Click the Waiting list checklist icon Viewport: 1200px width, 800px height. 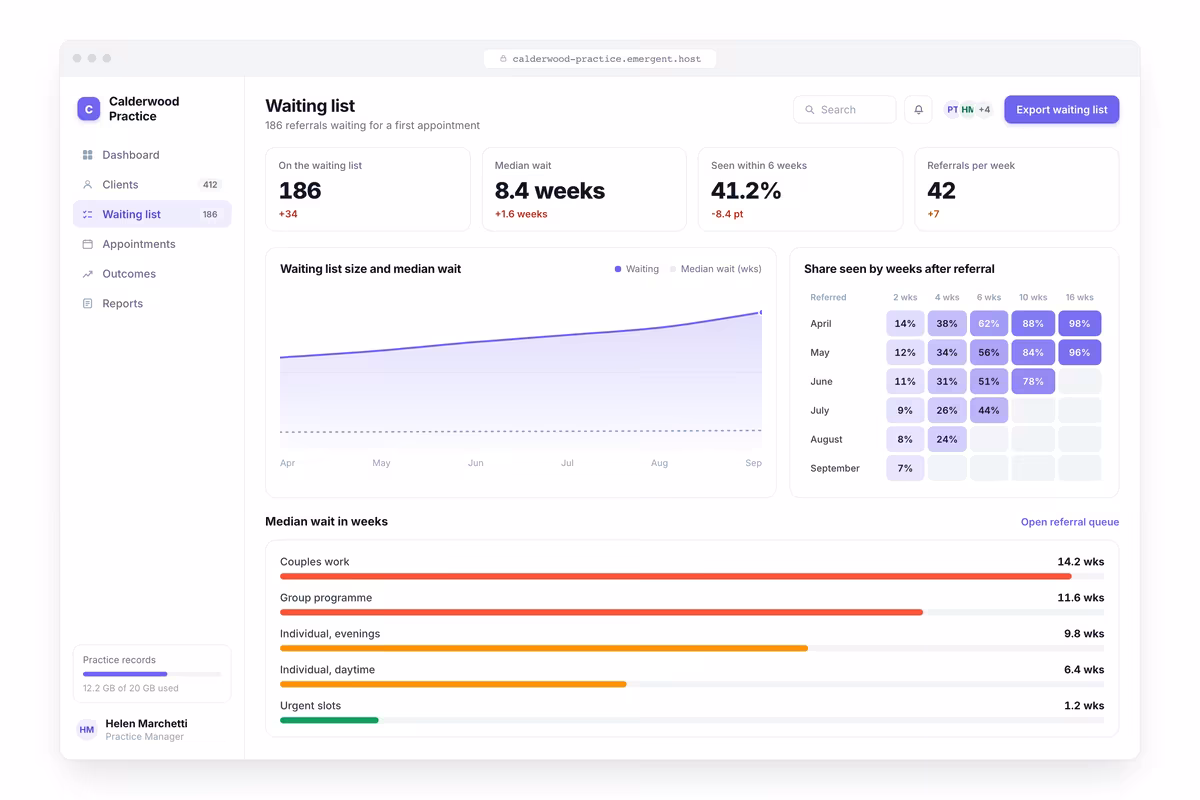click(x=87, y=214)
